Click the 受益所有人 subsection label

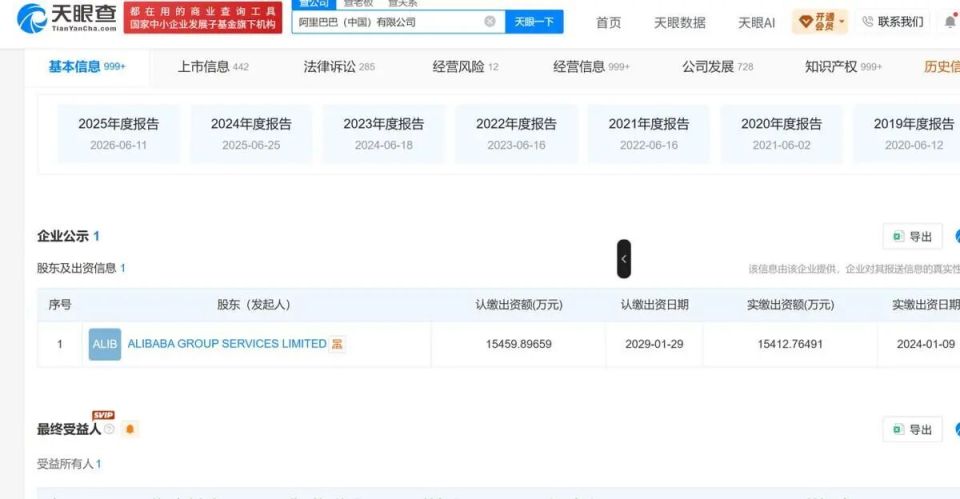[x=65, y=464]
